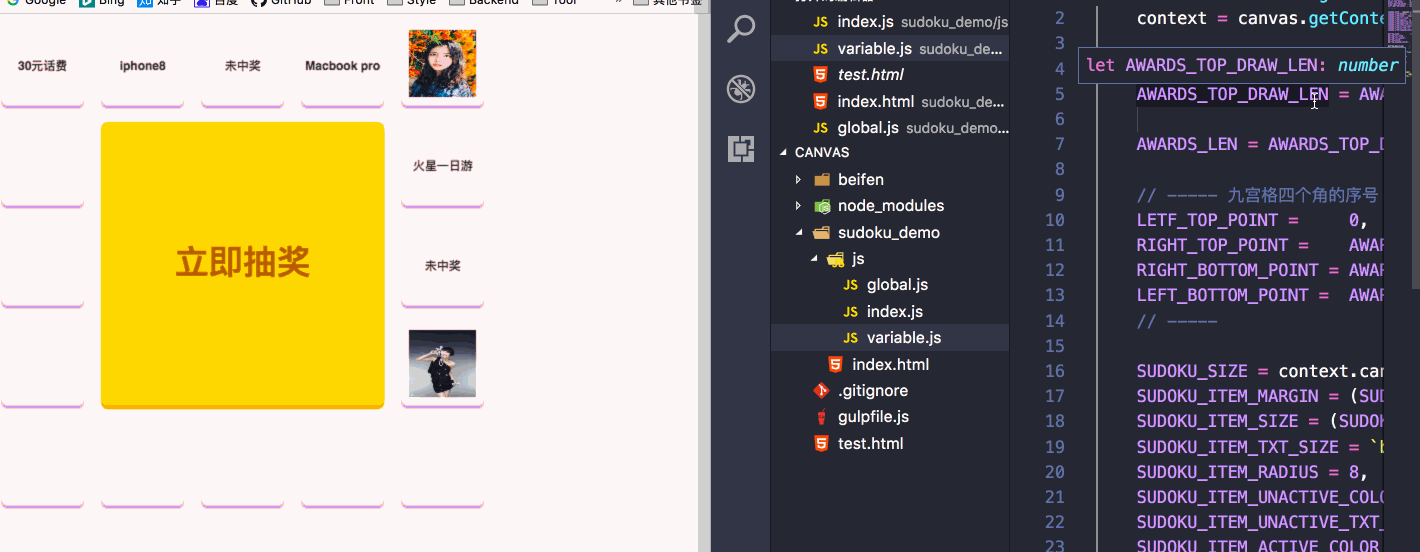Open the .gitignore file

click(890, 390)
